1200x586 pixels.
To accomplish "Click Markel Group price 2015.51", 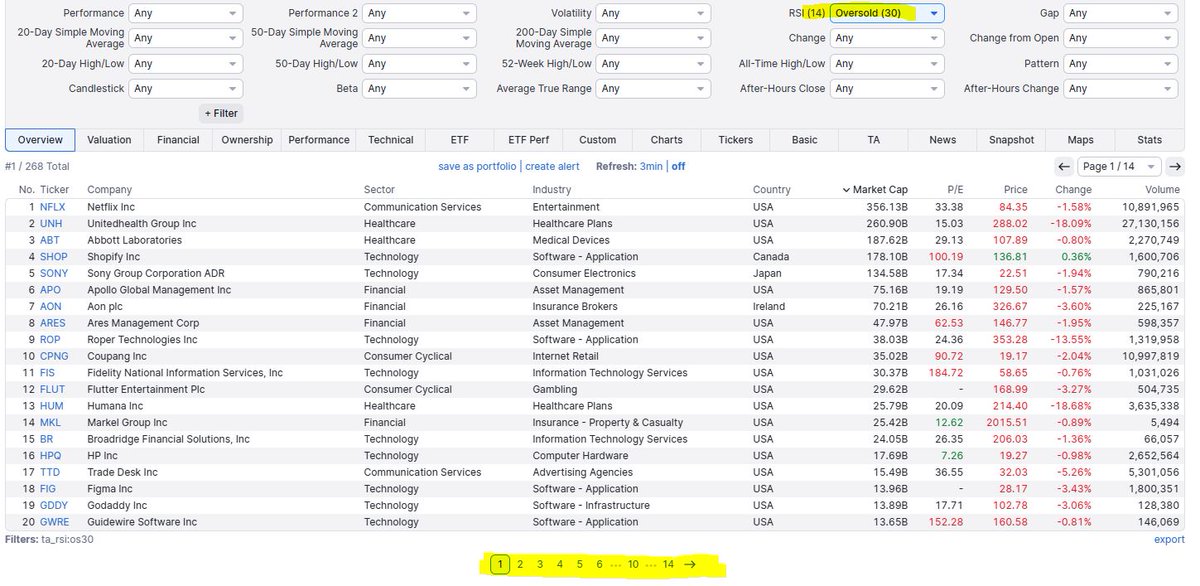I will pyautogui.click(x=1005, y=423).
